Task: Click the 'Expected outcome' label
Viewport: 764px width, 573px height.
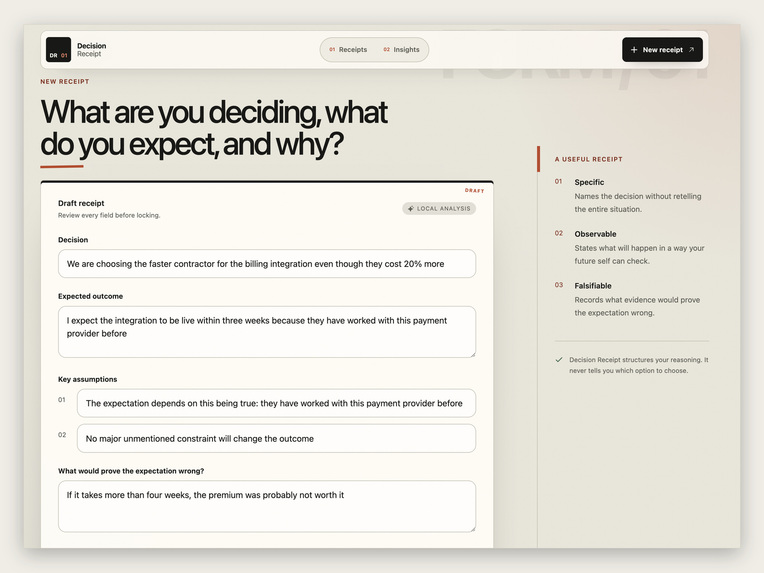Action: 91,296
